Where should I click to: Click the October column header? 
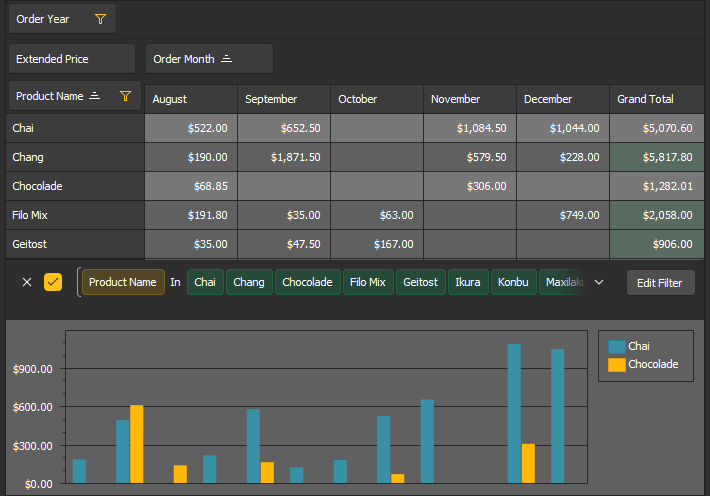click(377, 99)
